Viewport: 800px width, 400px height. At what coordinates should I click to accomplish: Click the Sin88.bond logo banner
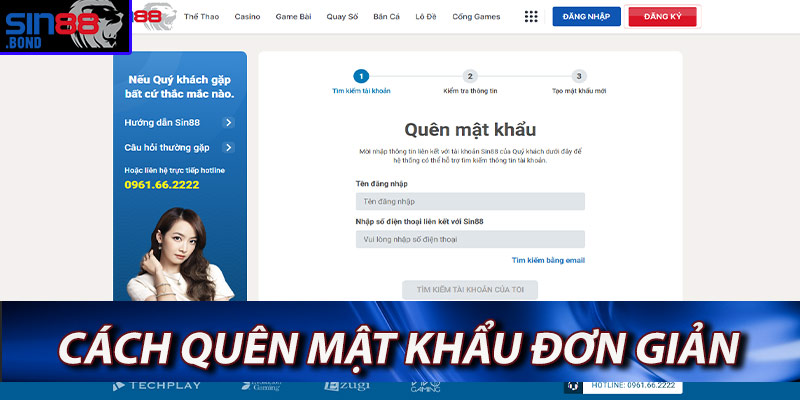65,27
